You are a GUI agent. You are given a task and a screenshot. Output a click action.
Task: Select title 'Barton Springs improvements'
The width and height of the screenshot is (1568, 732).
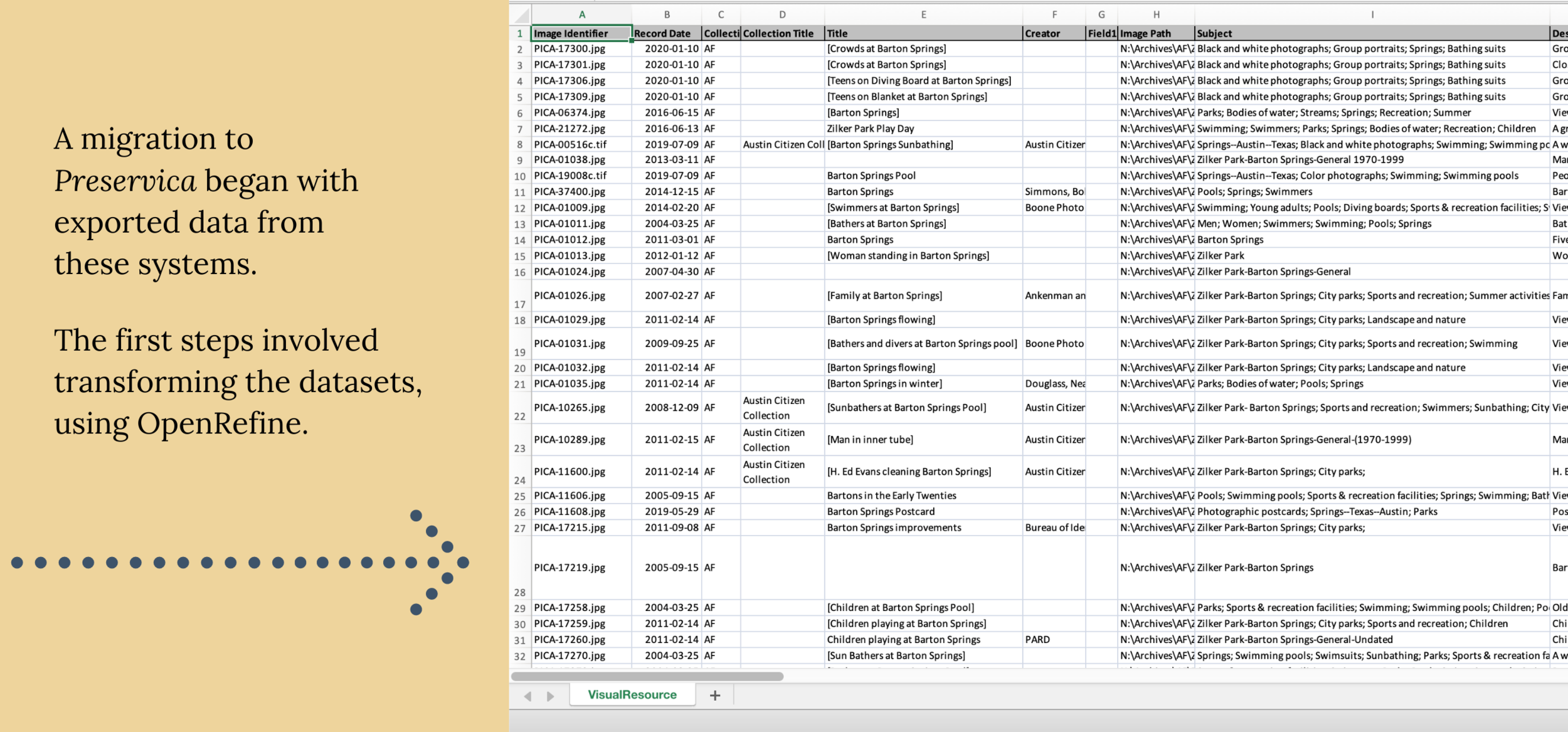[x=923, y=528]
